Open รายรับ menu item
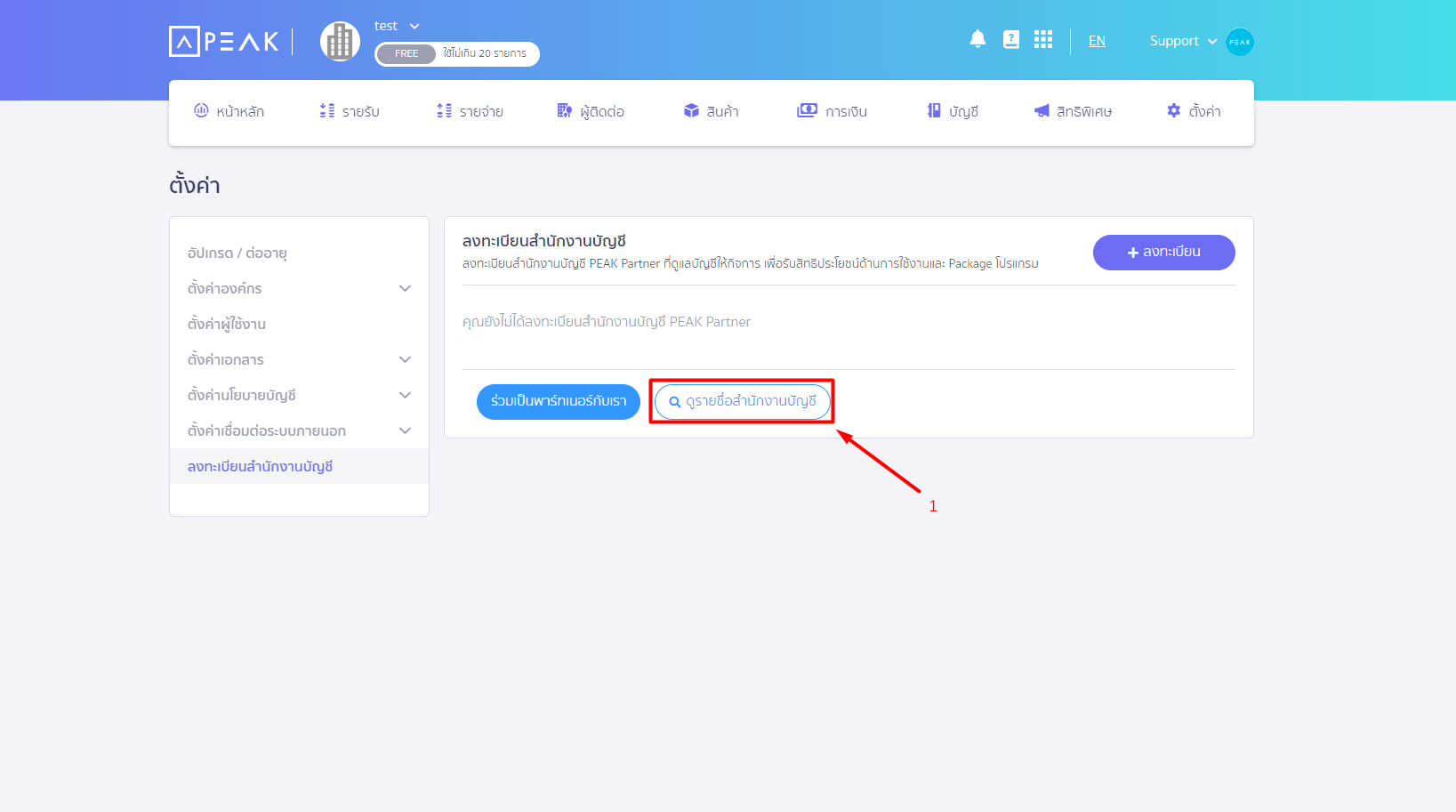 tap(350, 111)
